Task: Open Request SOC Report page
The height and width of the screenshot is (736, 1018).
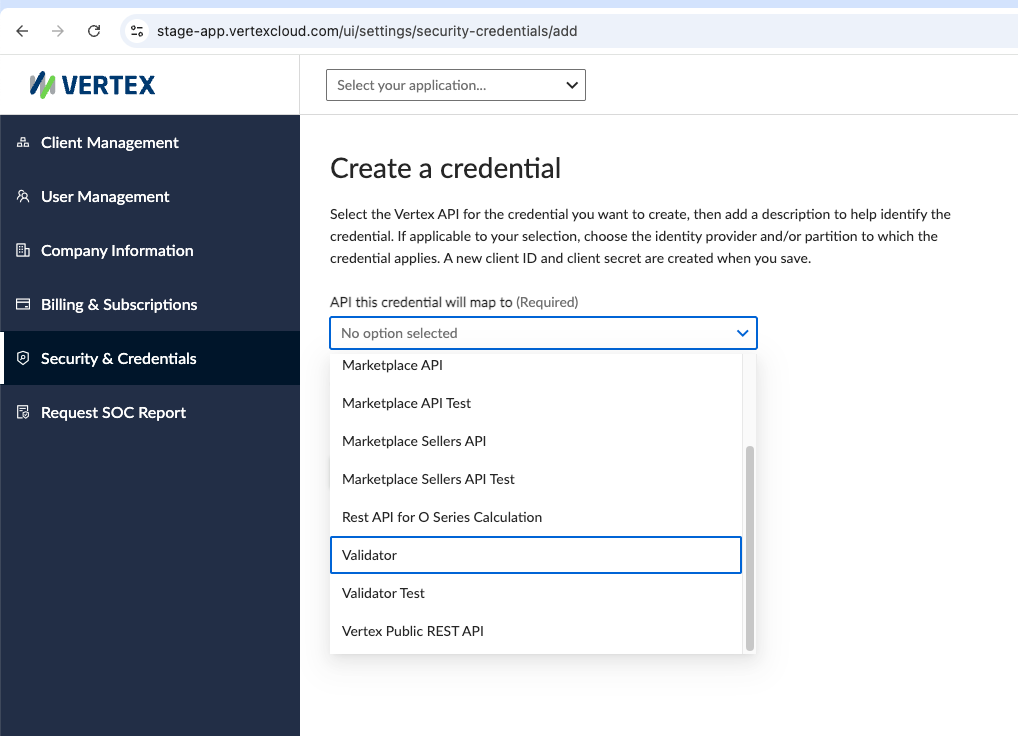Action: tap(150, 412)
